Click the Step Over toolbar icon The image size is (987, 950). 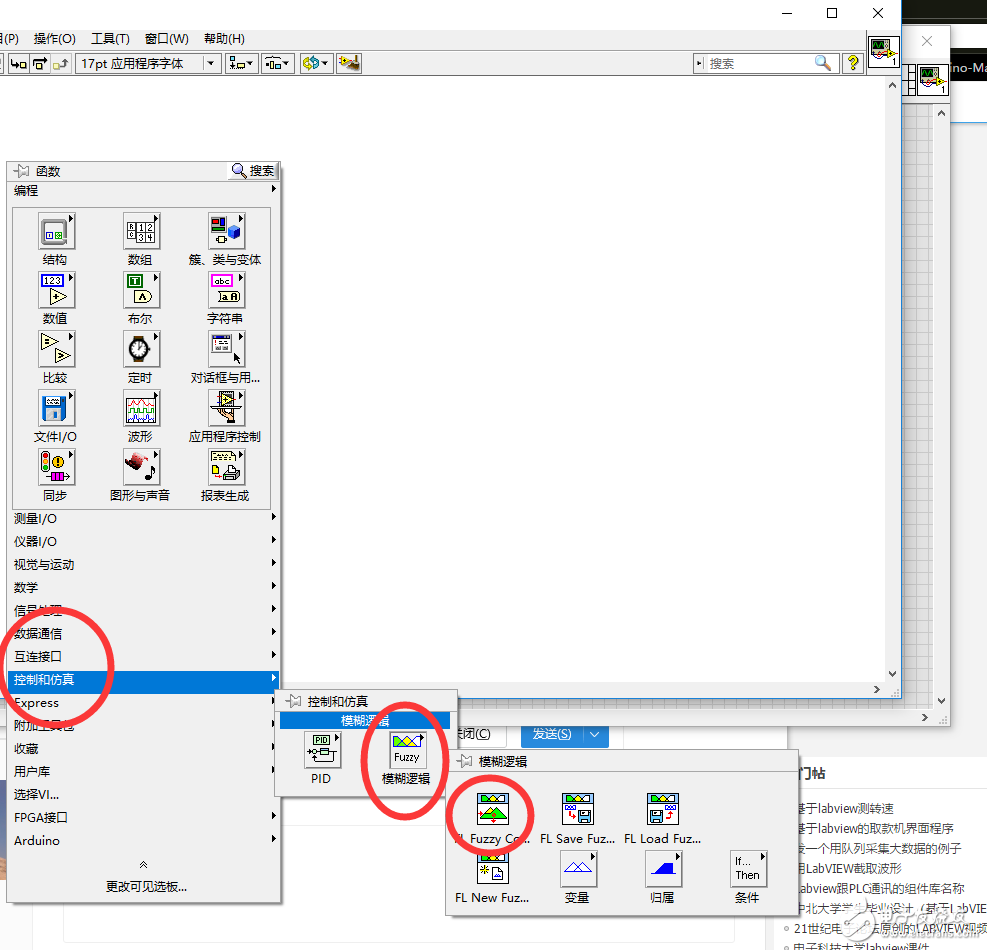[40, 64]
